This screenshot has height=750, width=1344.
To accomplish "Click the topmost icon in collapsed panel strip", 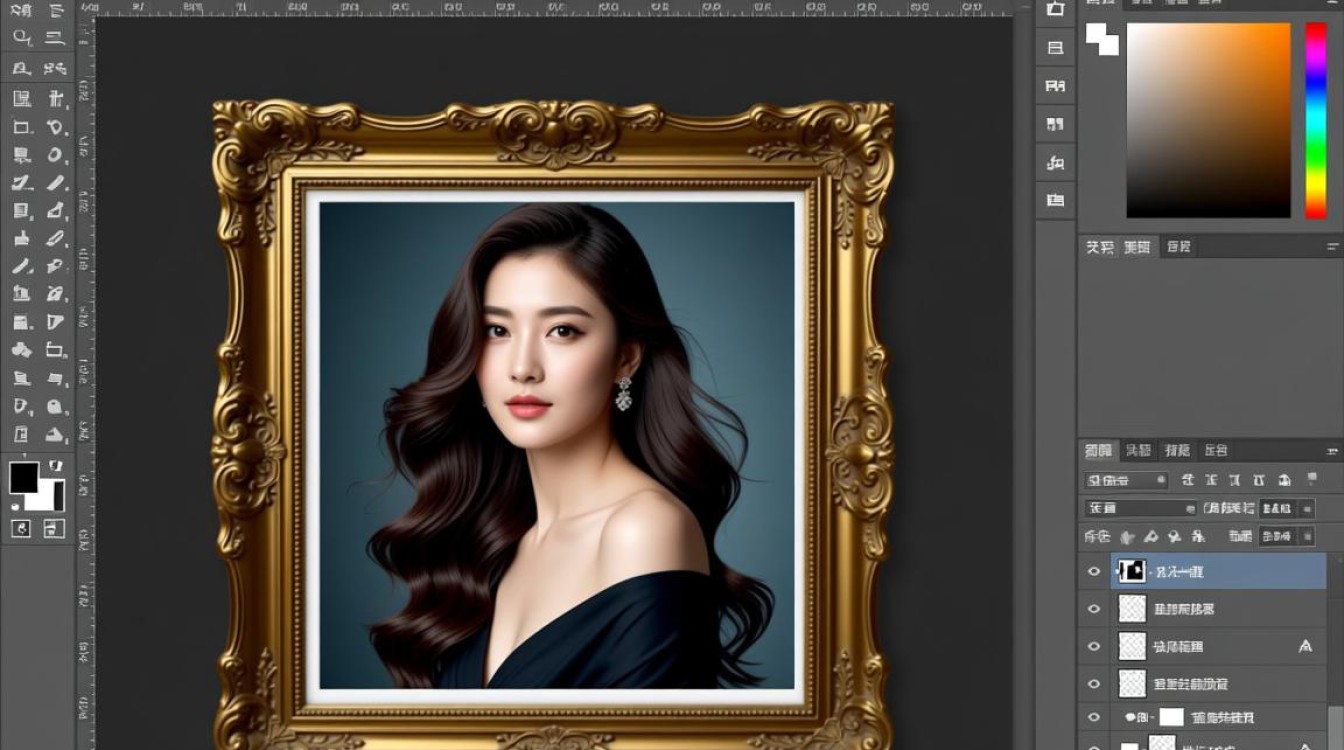I will (x=1055, y=9).
